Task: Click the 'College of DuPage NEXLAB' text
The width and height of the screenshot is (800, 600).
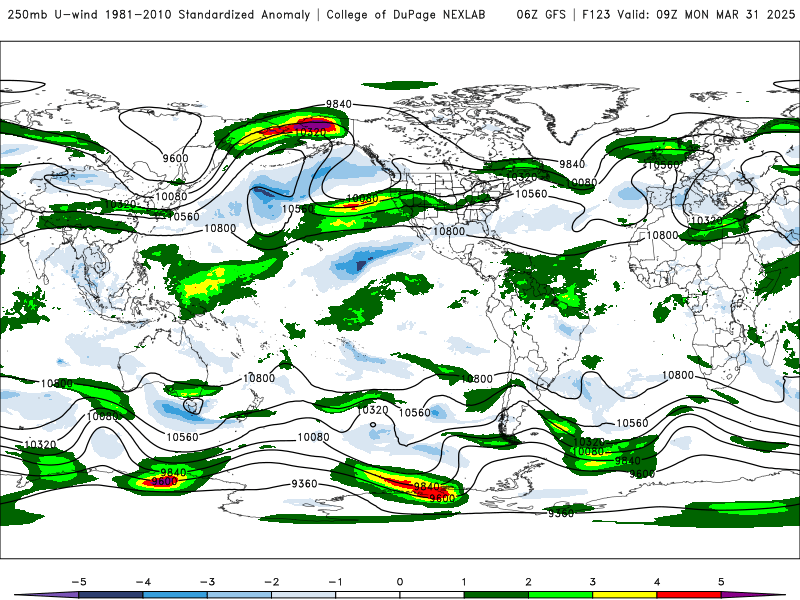Action: 406,15
